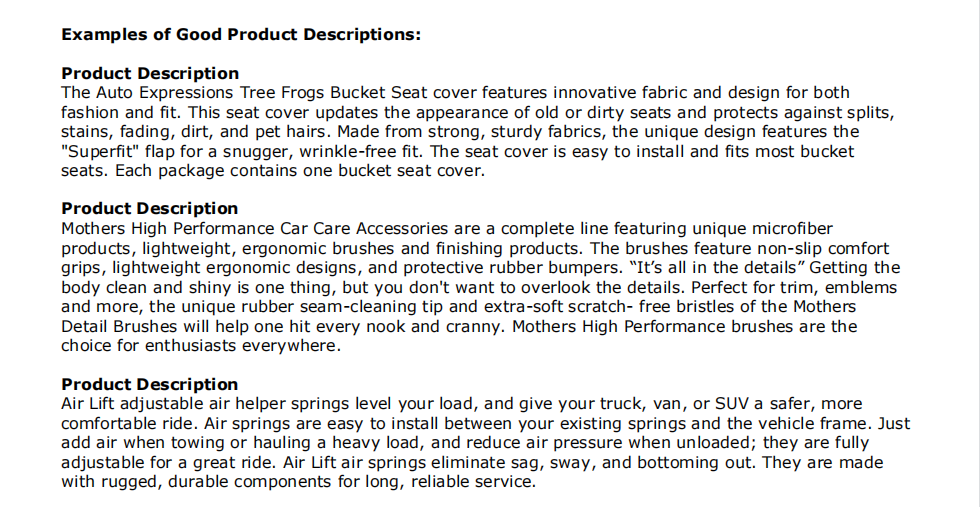980x507 pixels.
Task: Click the phrase 'Mothers Detail Brushes'
Action: click(x=459, y=316)
